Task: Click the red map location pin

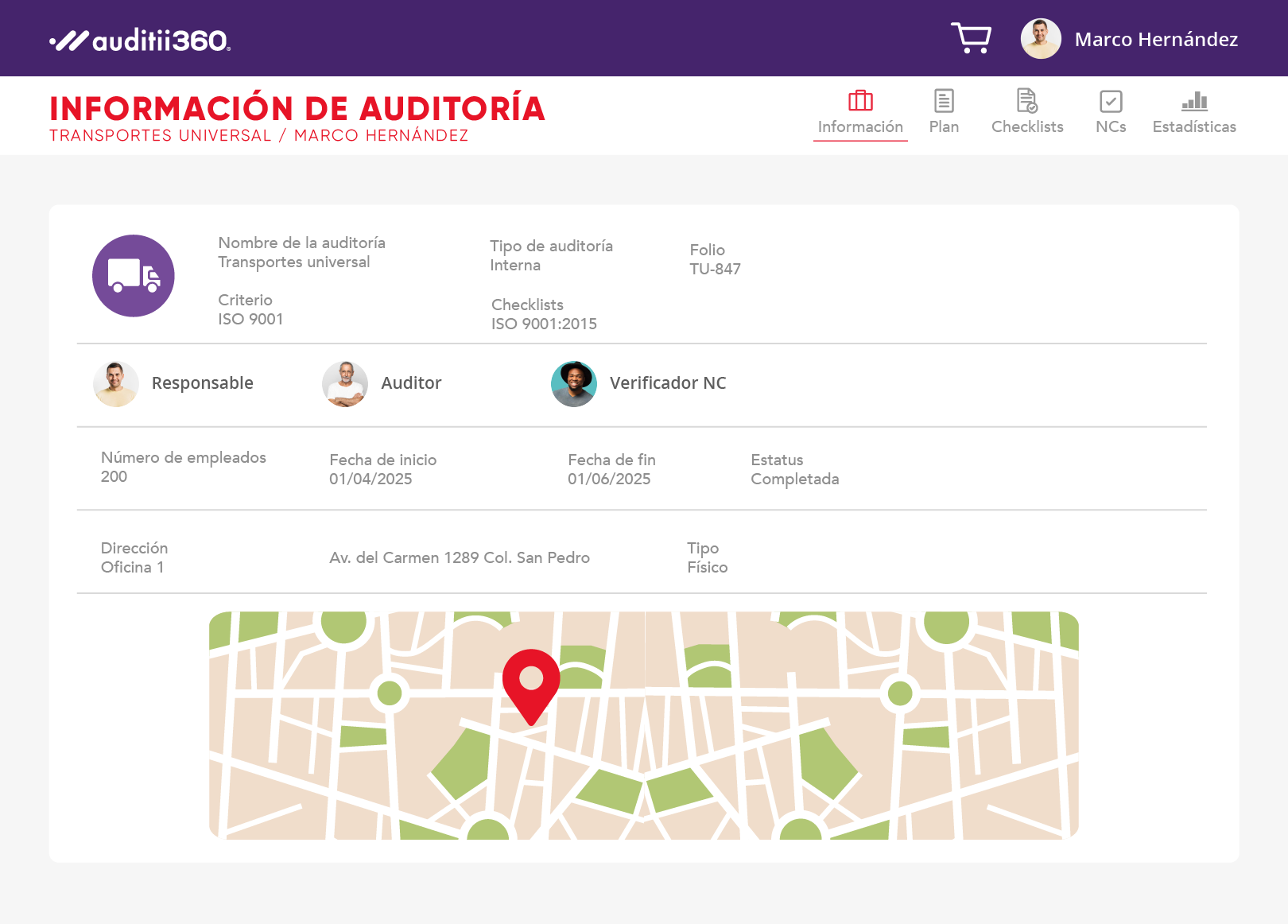Action: [531, 684]
